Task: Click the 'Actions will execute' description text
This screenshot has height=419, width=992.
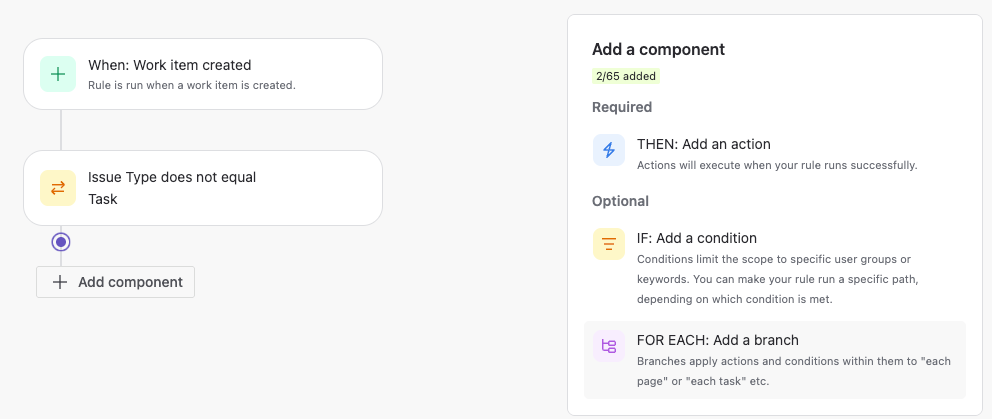Action: (x=777, y=165)
